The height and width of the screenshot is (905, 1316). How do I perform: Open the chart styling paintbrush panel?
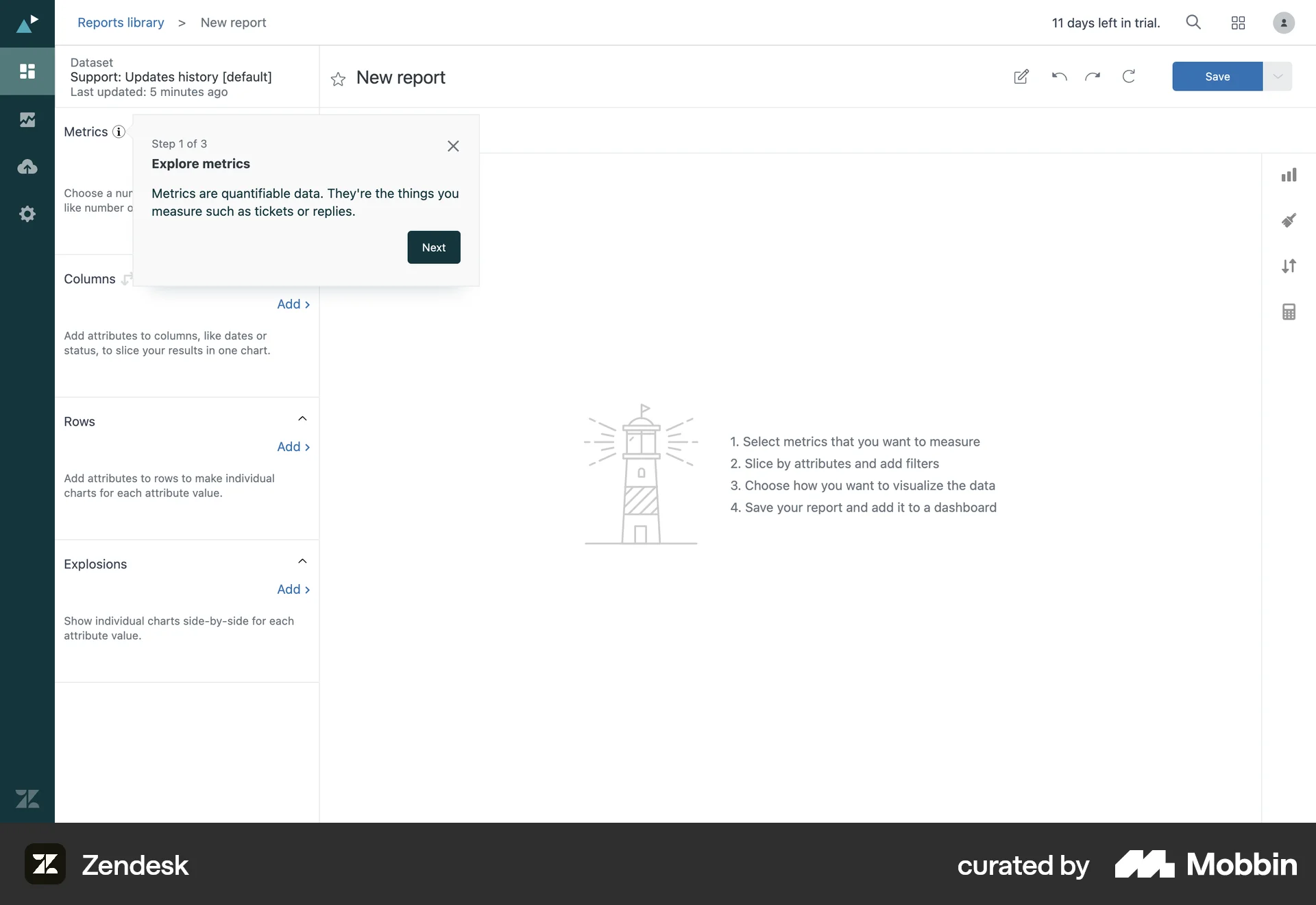pos(1289,220)
